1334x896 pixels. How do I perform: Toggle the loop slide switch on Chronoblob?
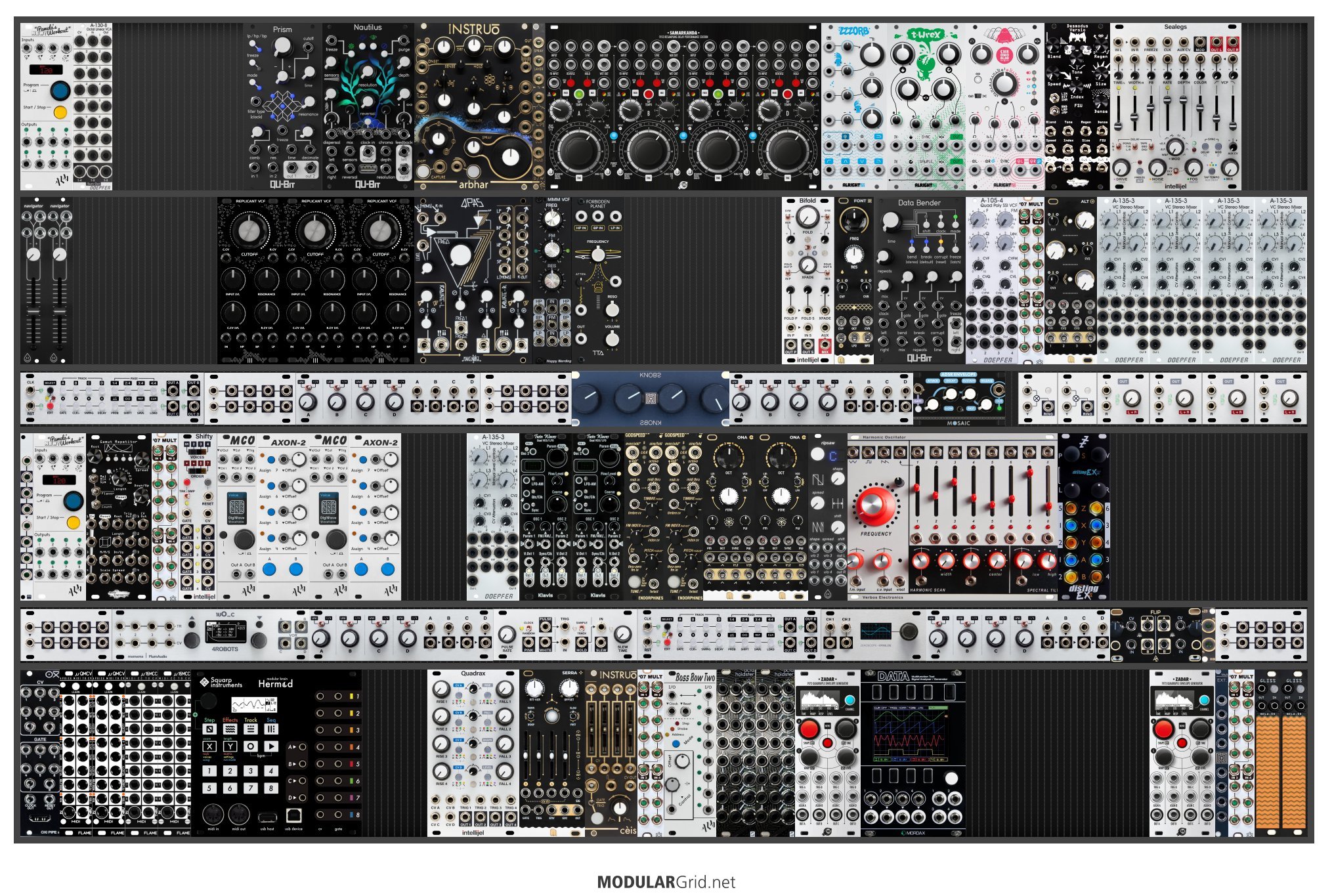(x=978, y=96)
